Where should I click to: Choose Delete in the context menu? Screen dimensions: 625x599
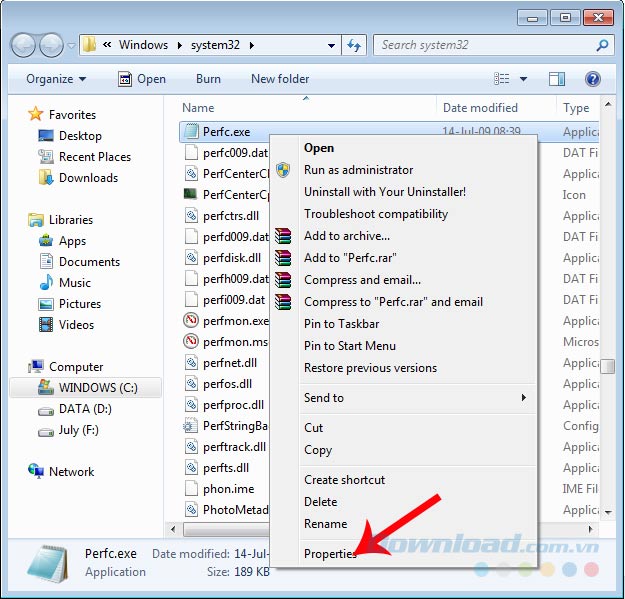click(x=320, y=501)
